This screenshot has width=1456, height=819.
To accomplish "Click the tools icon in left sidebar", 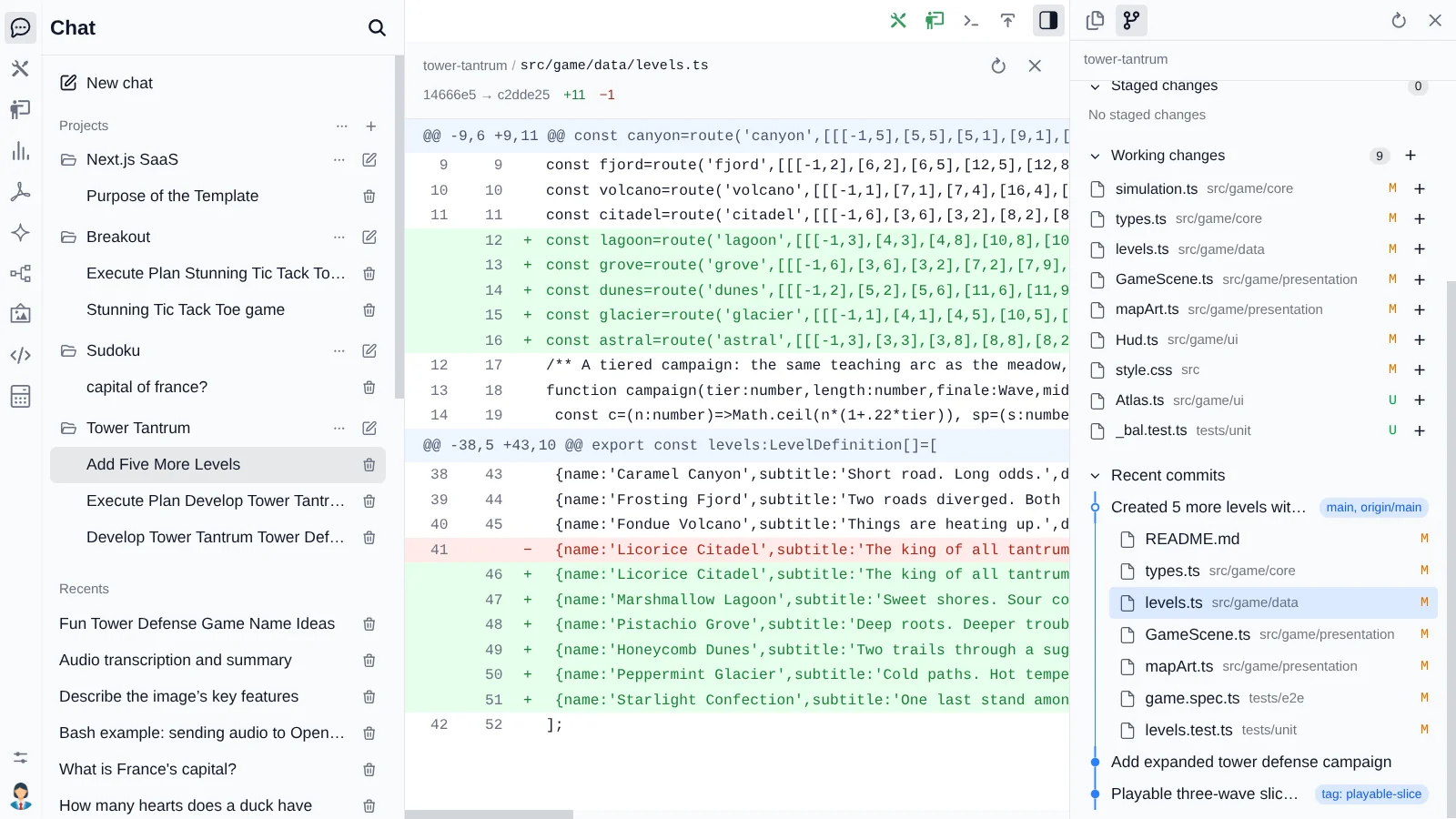I will coord(20,68).
